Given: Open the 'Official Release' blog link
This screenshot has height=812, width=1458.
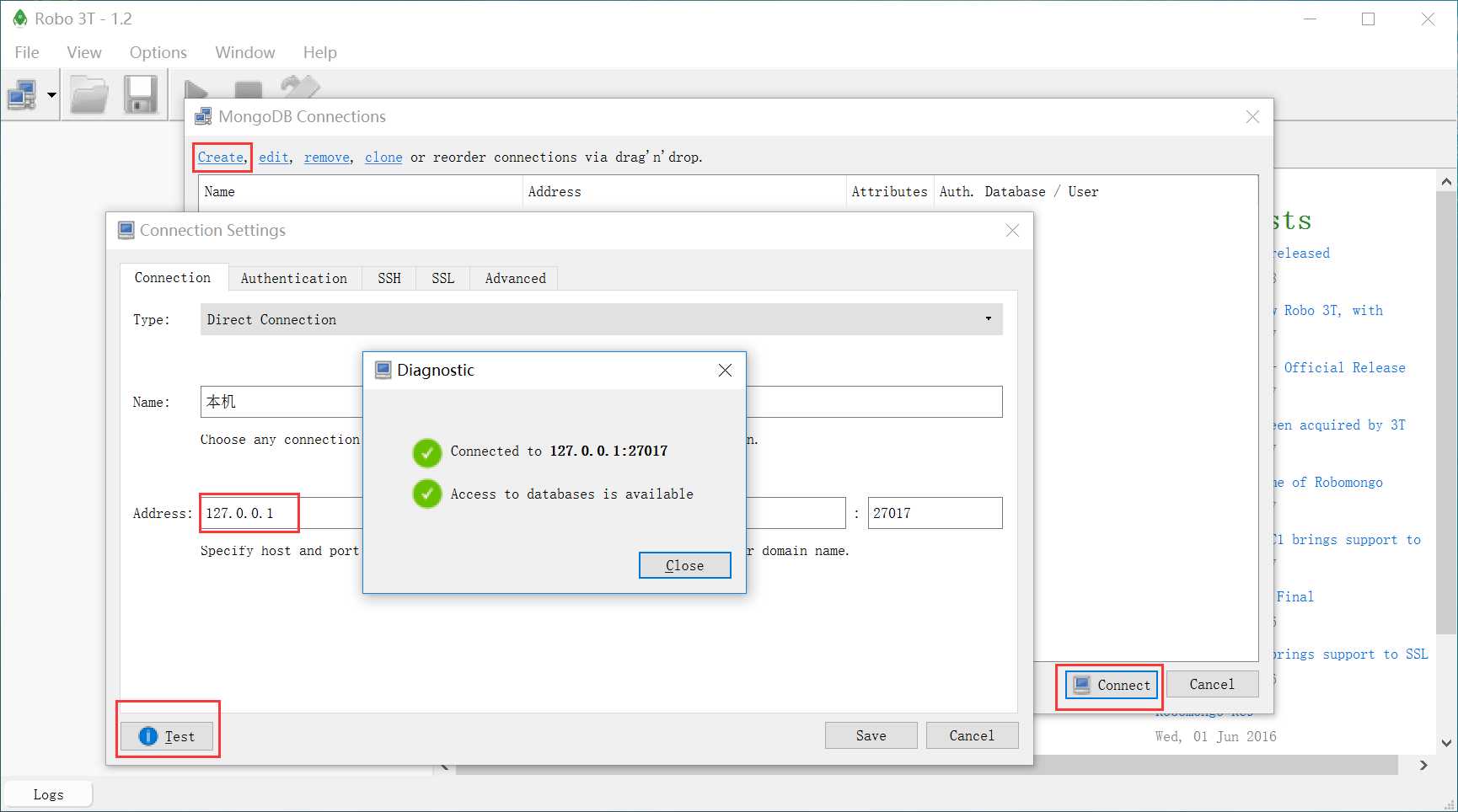Looking at the screenshot, I should (1344, 368).
